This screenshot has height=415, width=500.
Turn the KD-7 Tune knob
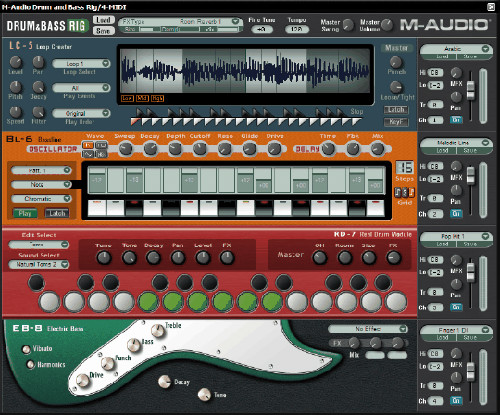coord(104,258)
